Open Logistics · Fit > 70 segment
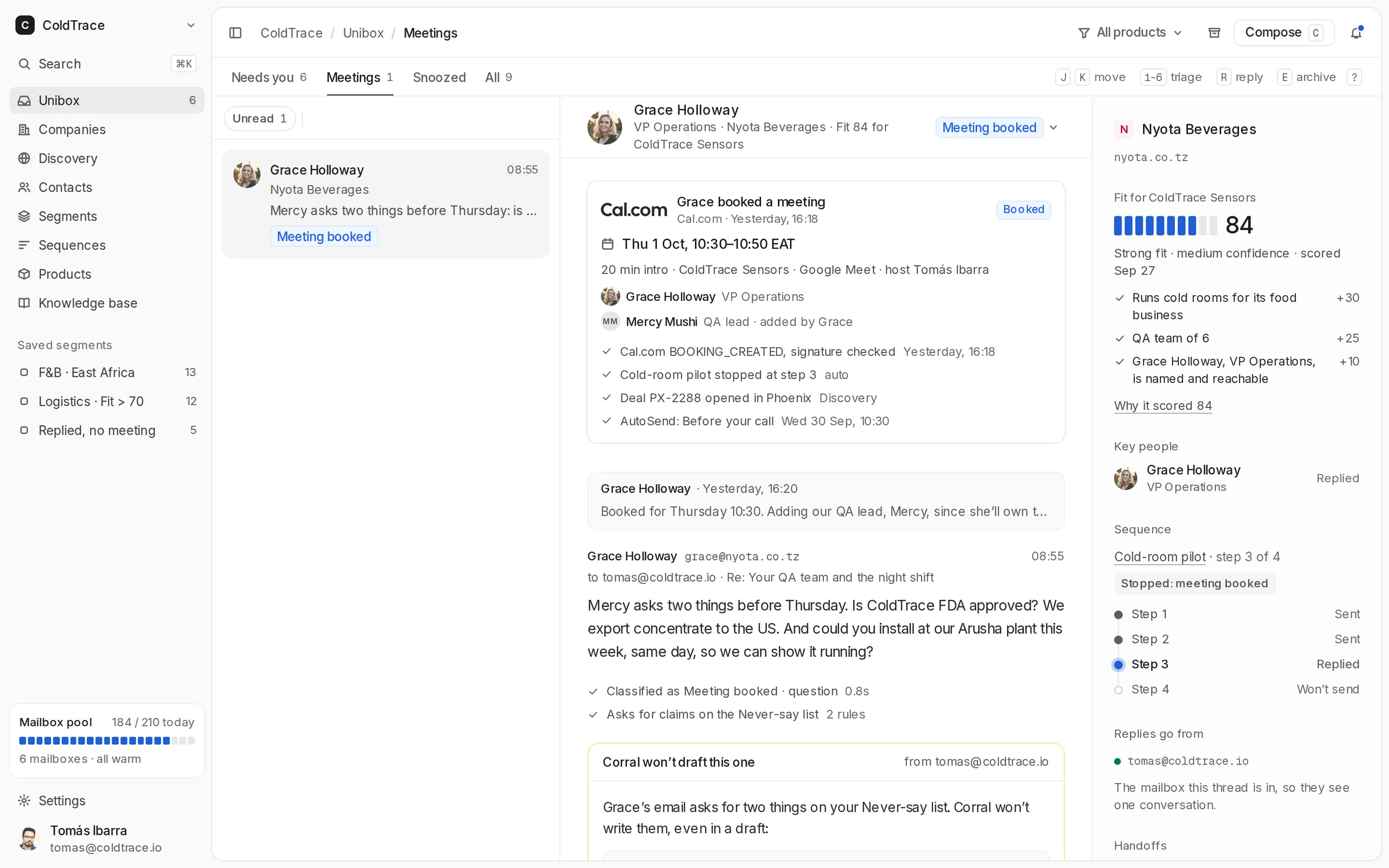Screen dimensions: 1389x868 tap(107, 401)
